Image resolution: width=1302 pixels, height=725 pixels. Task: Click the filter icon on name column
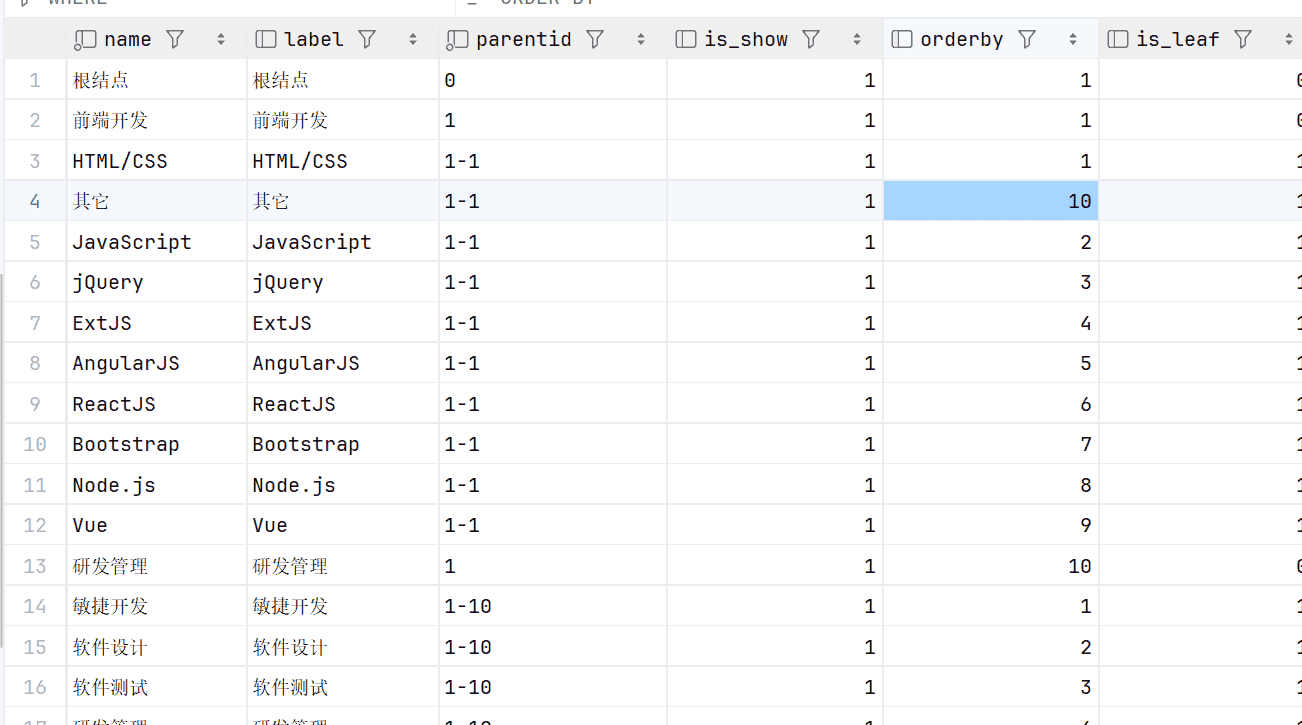point(175,39)
